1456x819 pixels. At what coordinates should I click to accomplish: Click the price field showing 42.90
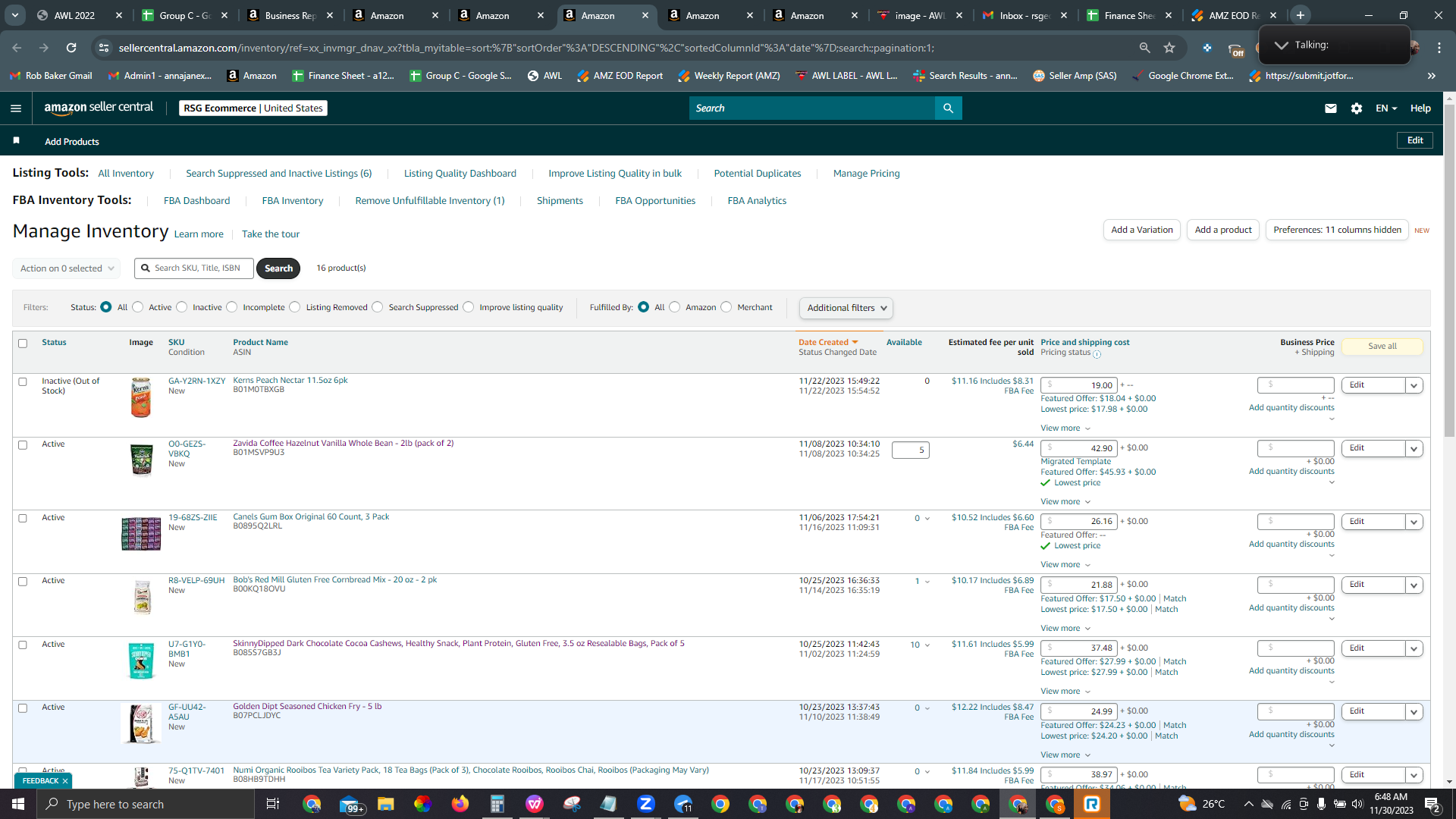coord(1079,448)
